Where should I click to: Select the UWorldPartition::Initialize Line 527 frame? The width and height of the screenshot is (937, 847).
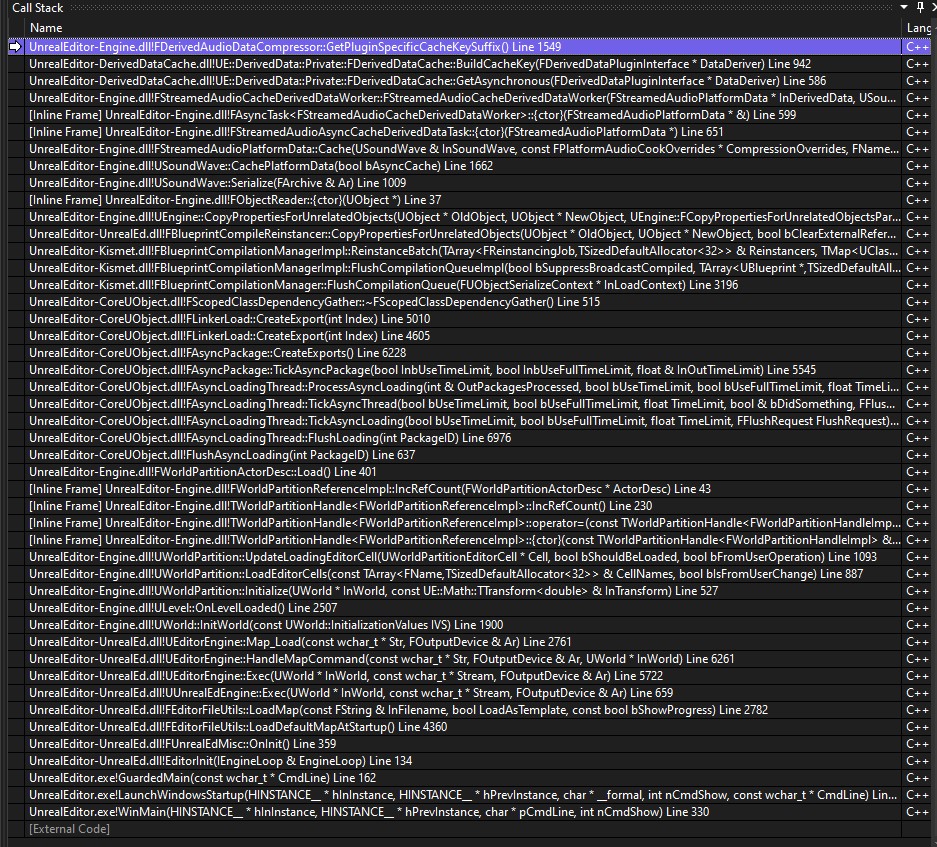(463, 591)
